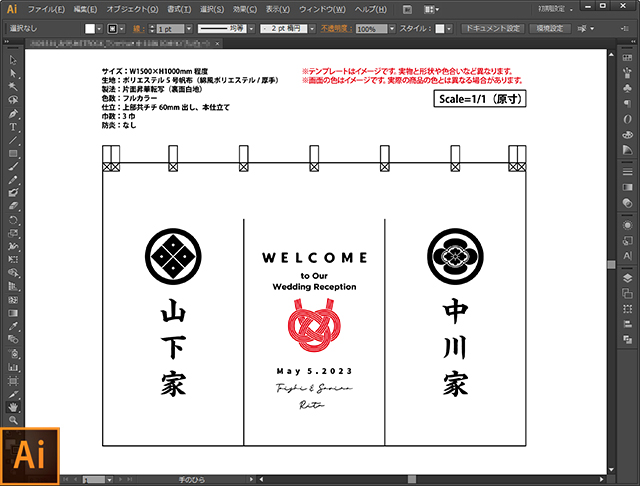Click the ドキュメント設定 button
Screen dimensions: 640x486
click(x=493, y=29)
